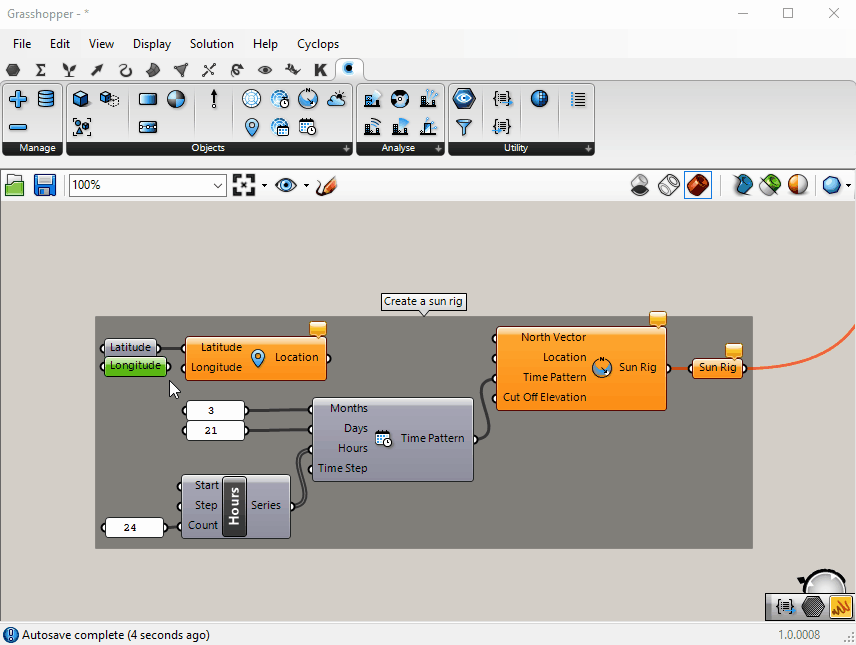Open the preview eye dropdown arrow

coord(306,186)
